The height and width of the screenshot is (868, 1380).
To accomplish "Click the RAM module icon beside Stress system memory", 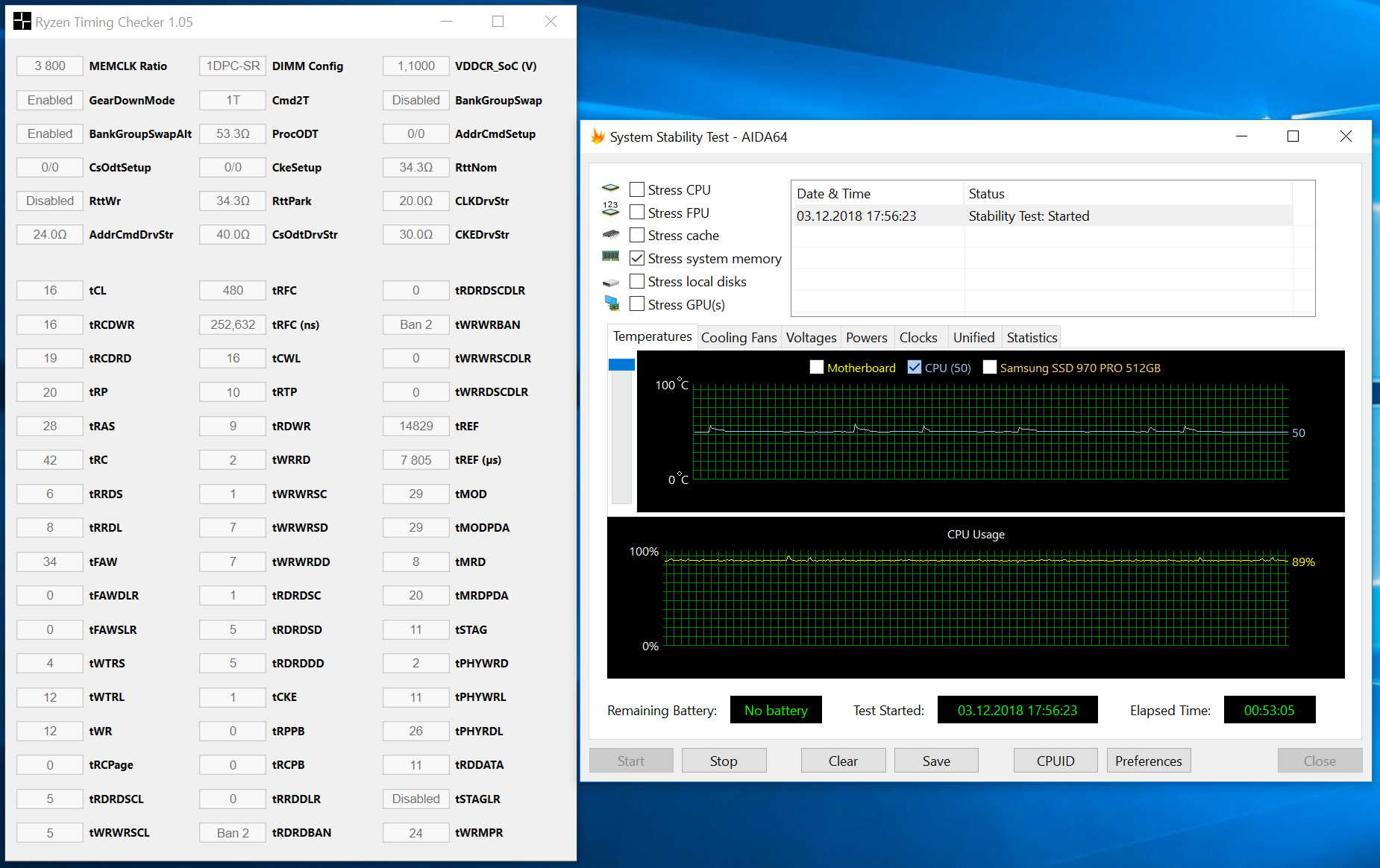I will (x=611, y=257).
